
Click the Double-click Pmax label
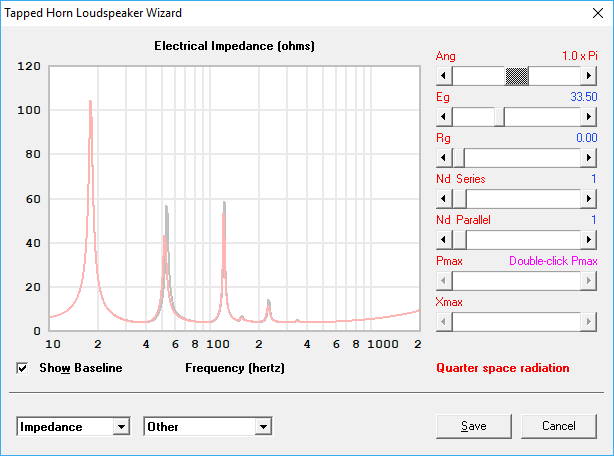pyautogui.click(x=553, y=261)
